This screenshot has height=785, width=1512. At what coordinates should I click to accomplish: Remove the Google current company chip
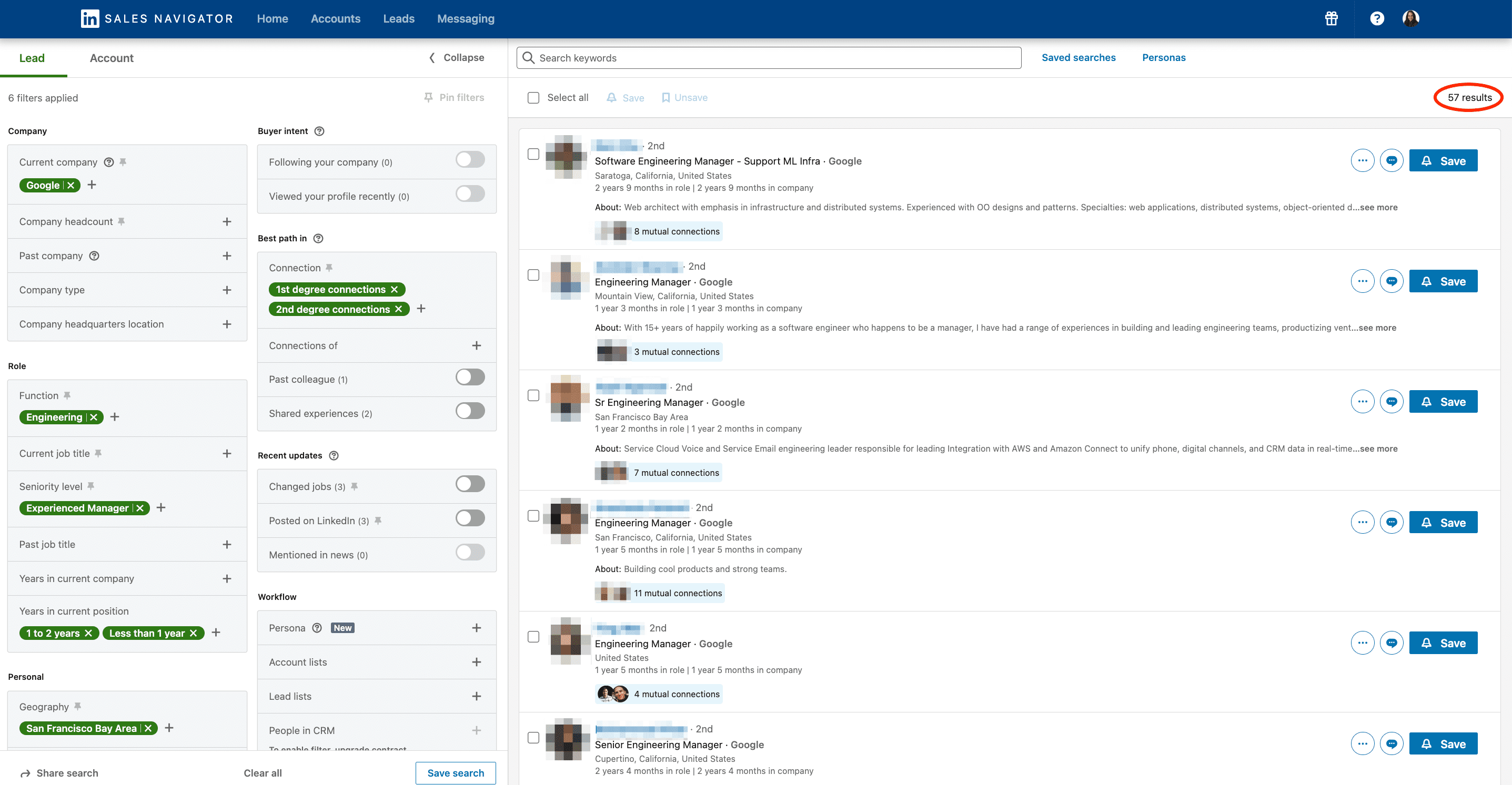coord(70,185)
